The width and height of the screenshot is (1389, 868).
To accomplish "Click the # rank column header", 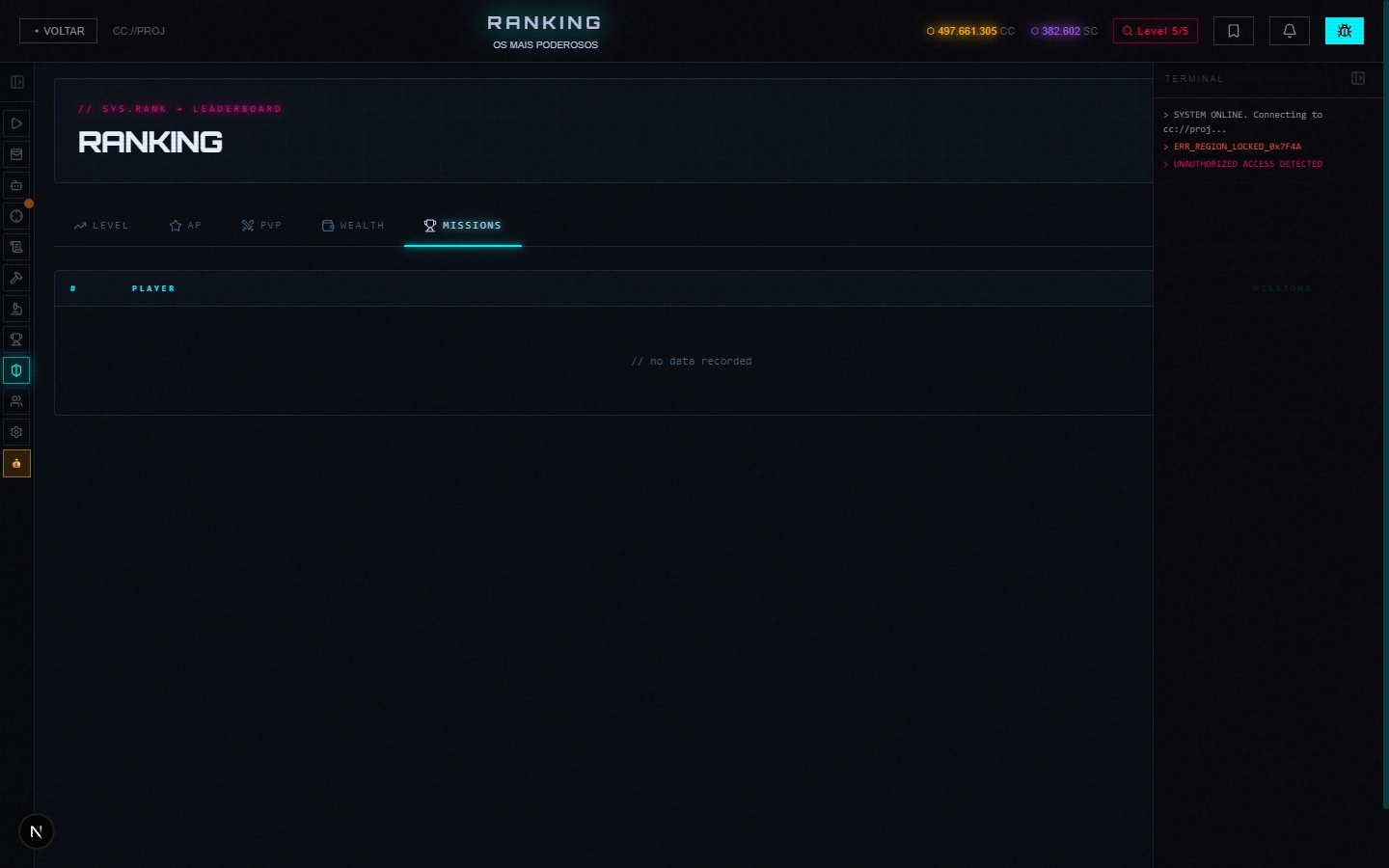I will point(73,288).
